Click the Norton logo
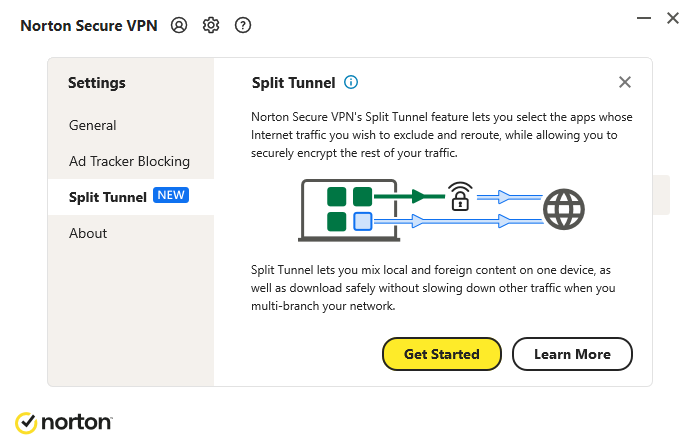Viewport: 700px width, 445px height. (63, 422)
